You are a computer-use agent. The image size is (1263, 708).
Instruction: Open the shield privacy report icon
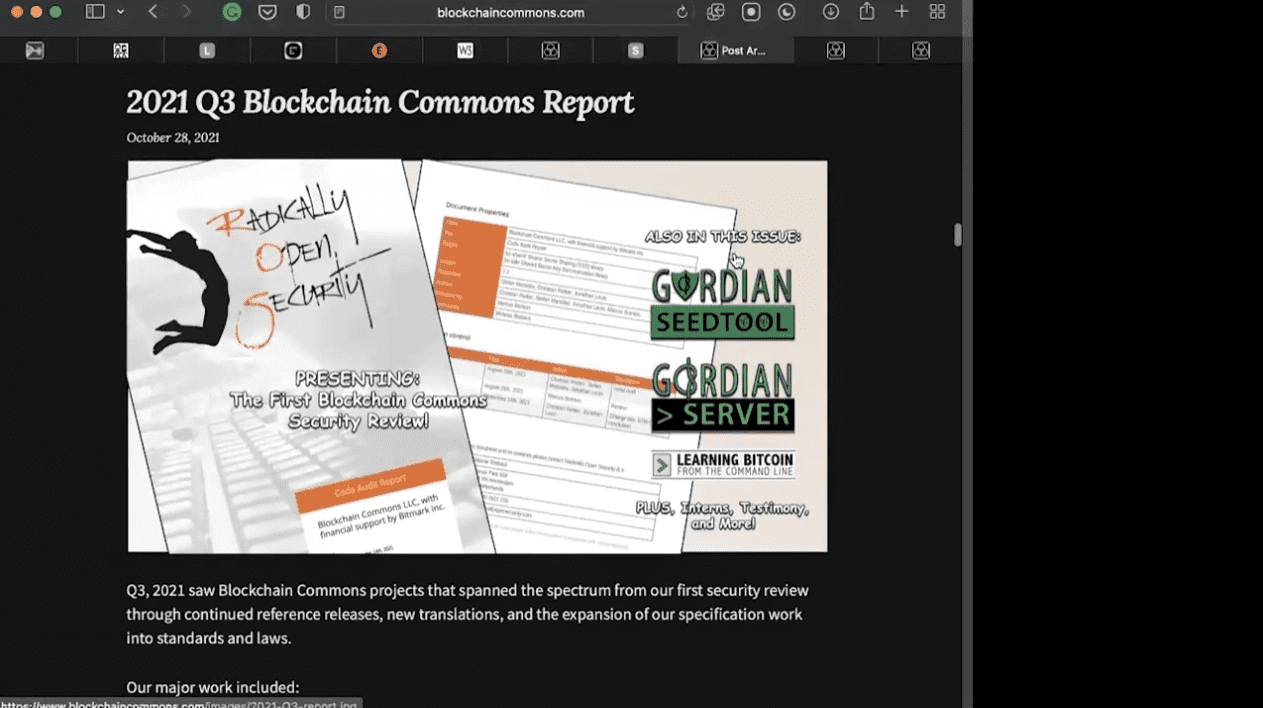[303, 12]
